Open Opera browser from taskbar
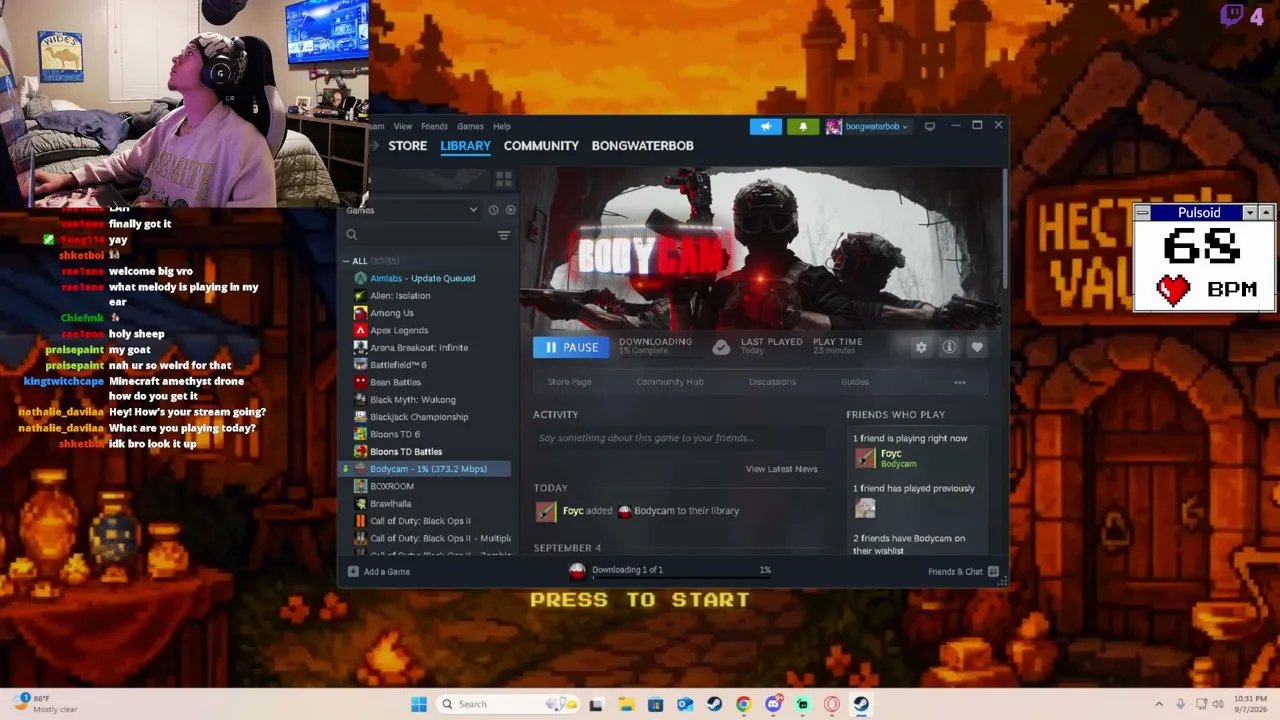Viewport: 1280px width, 720px height. click(832, 704)
